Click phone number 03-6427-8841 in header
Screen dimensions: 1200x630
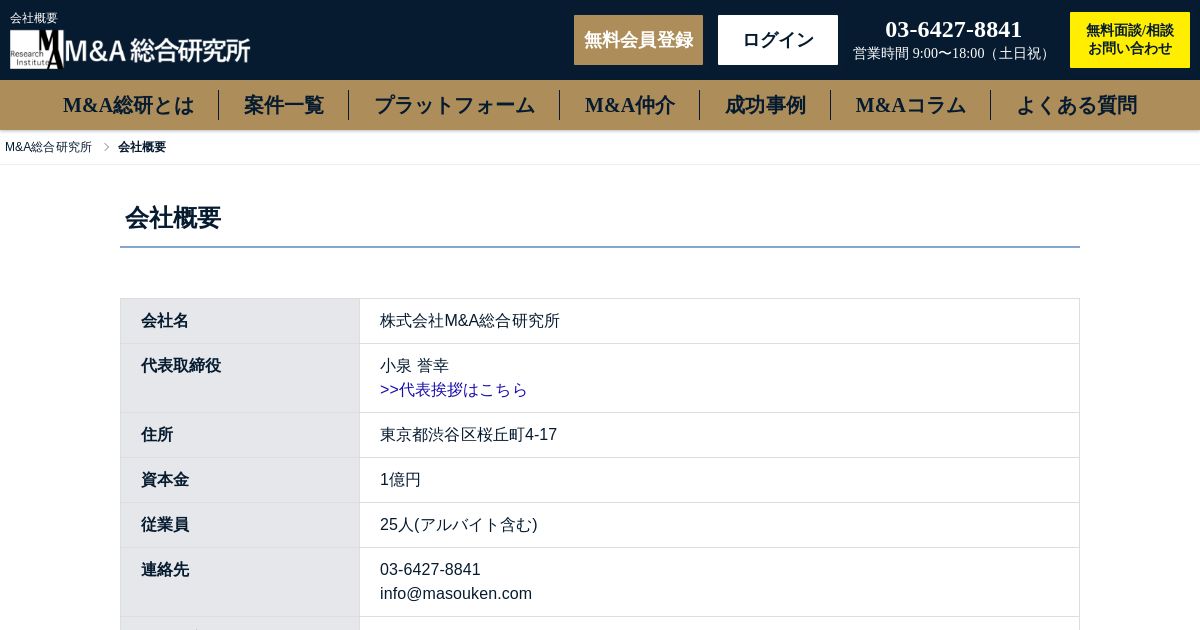pyautogui.click(x=953, y=30)
